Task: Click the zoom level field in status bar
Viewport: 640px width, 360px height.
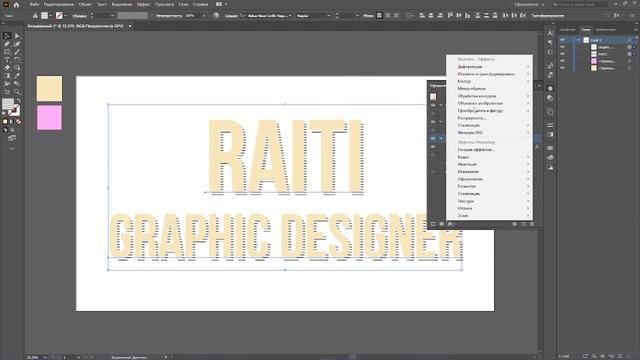Action: pos(33,357)
